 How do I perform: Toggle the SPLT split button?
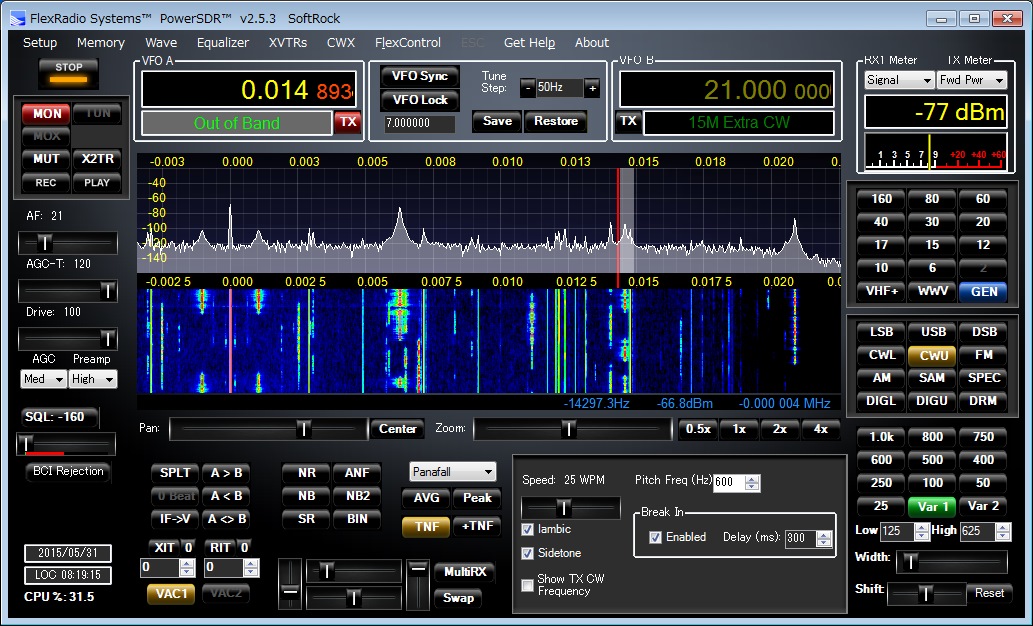click(x=175, y=473)
